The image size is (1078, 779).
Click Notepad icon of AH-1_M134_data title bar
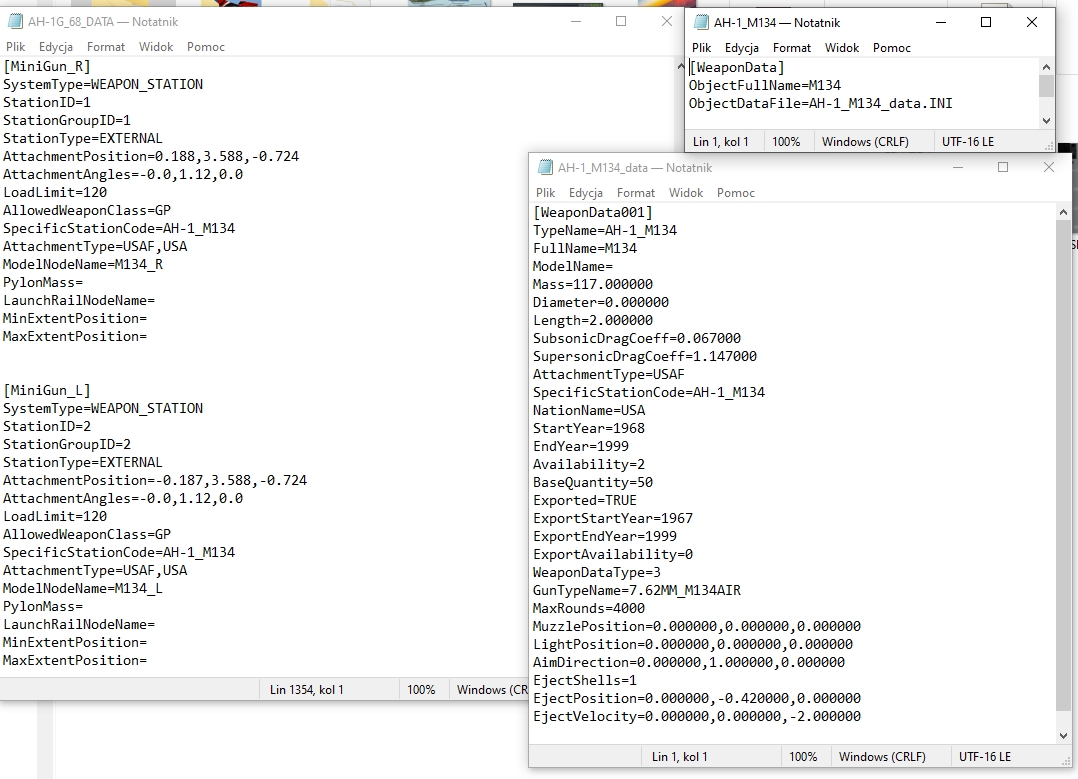544,167
